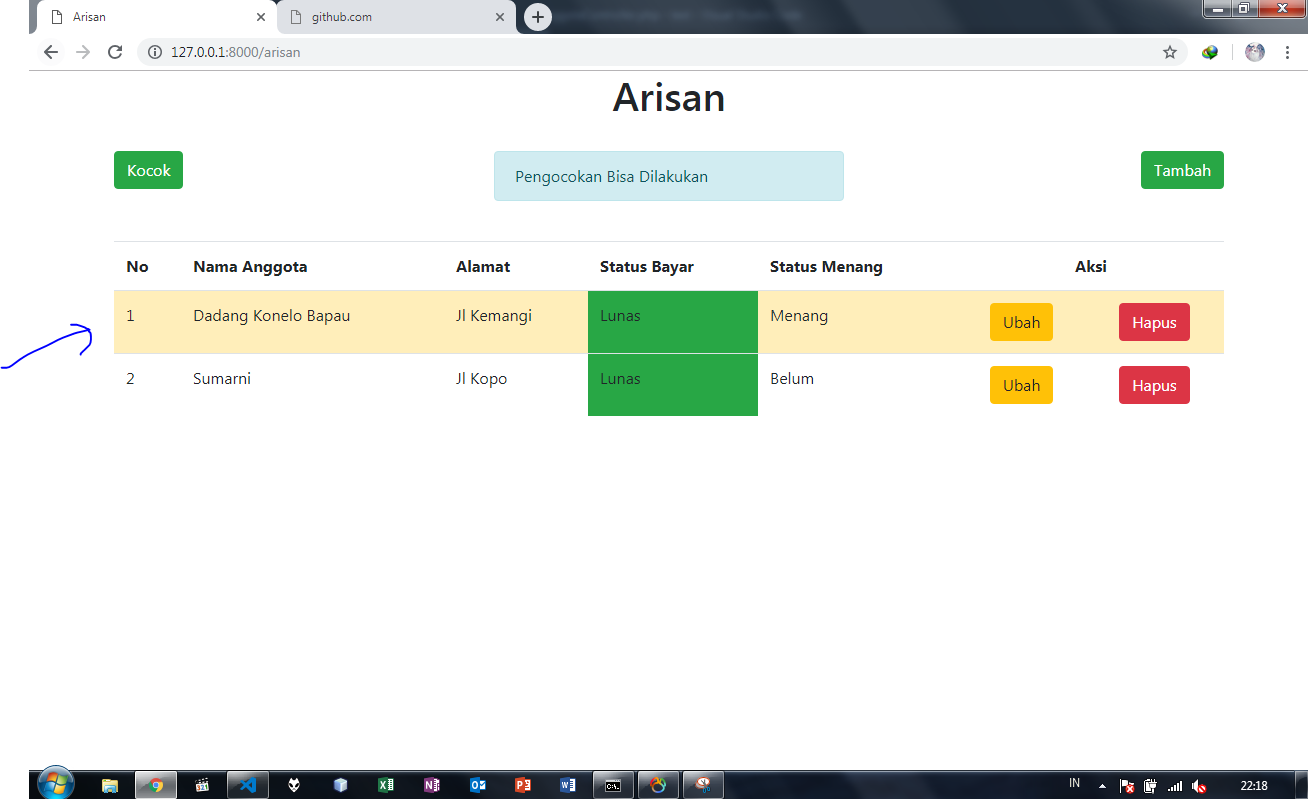Open Chrome's three-dot menu
Image resolution: width=1308 pixels, height=799 pixels.
pyautogui.click(x=1289, y=52)
